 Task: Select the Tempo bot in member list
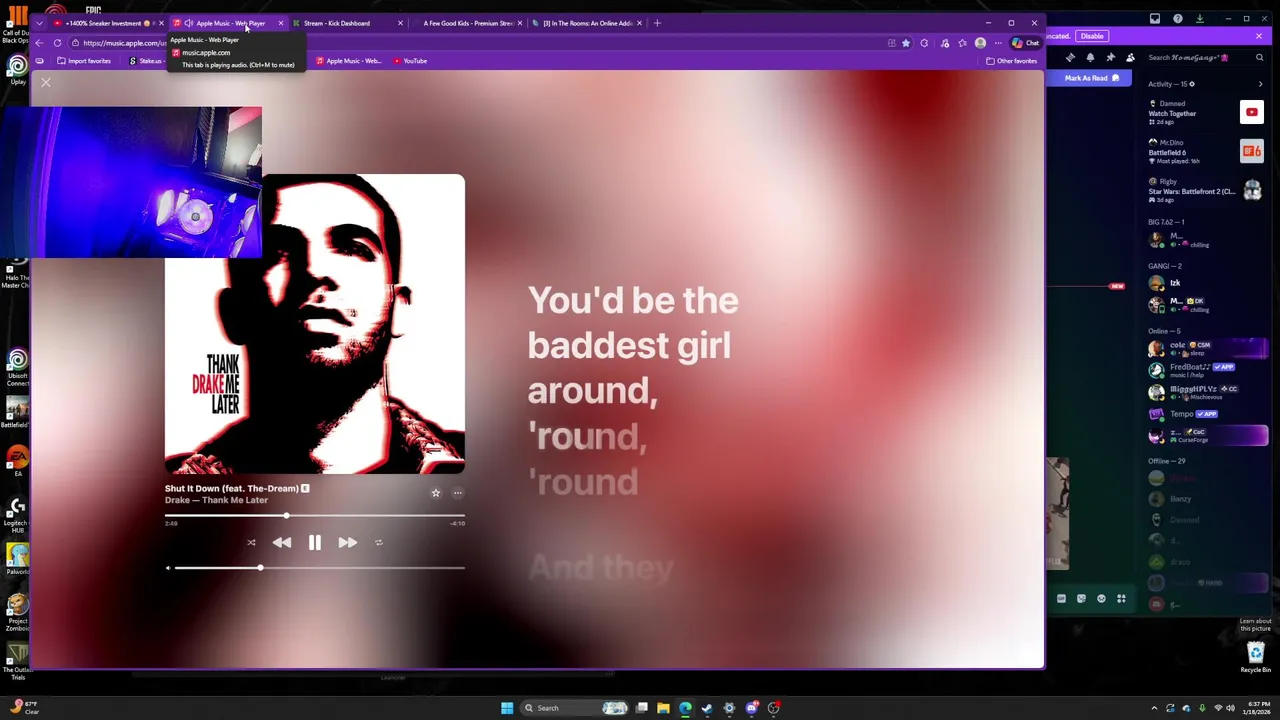point(1206,414)
